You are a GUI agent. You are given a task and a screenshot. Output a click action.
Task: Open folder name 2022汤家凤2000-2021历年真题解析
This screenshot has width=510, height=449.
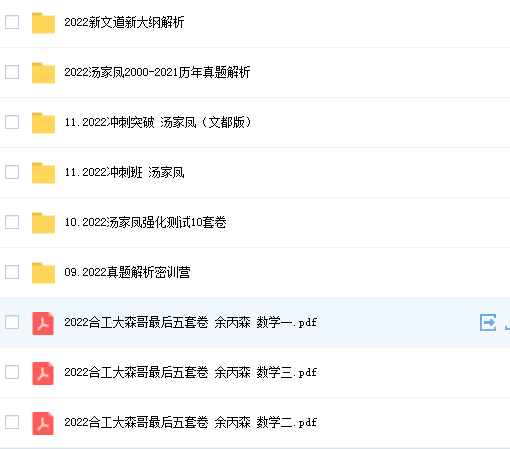pyautogui.click(x=157, y=72)
